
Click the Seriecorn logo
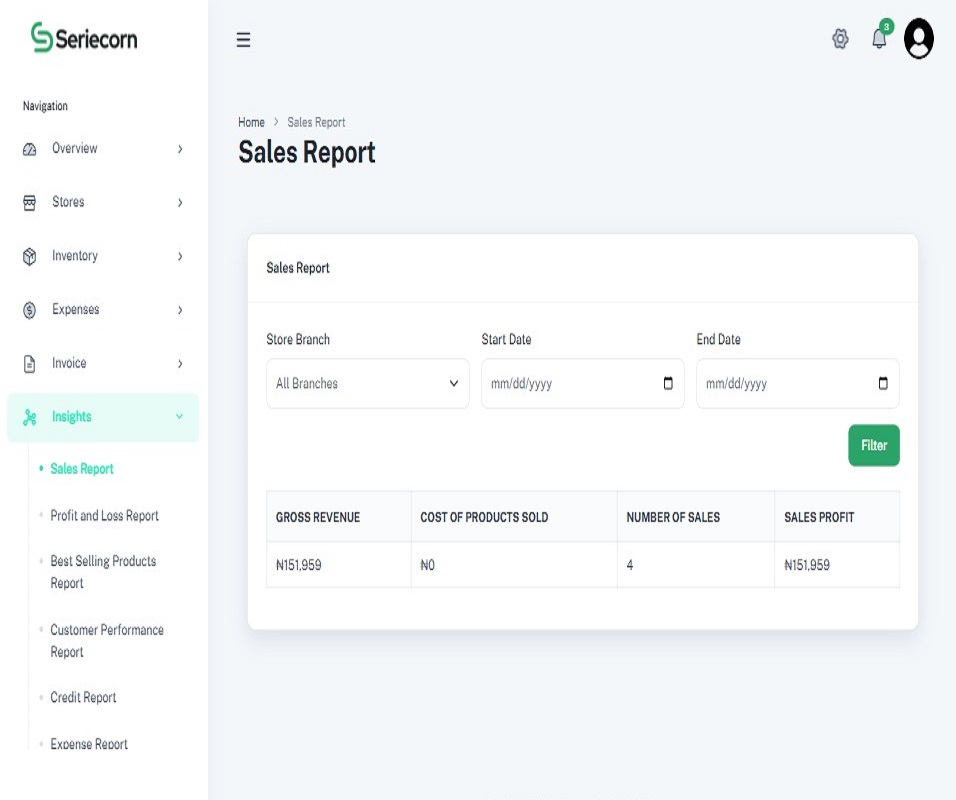[x=84, y=38]
